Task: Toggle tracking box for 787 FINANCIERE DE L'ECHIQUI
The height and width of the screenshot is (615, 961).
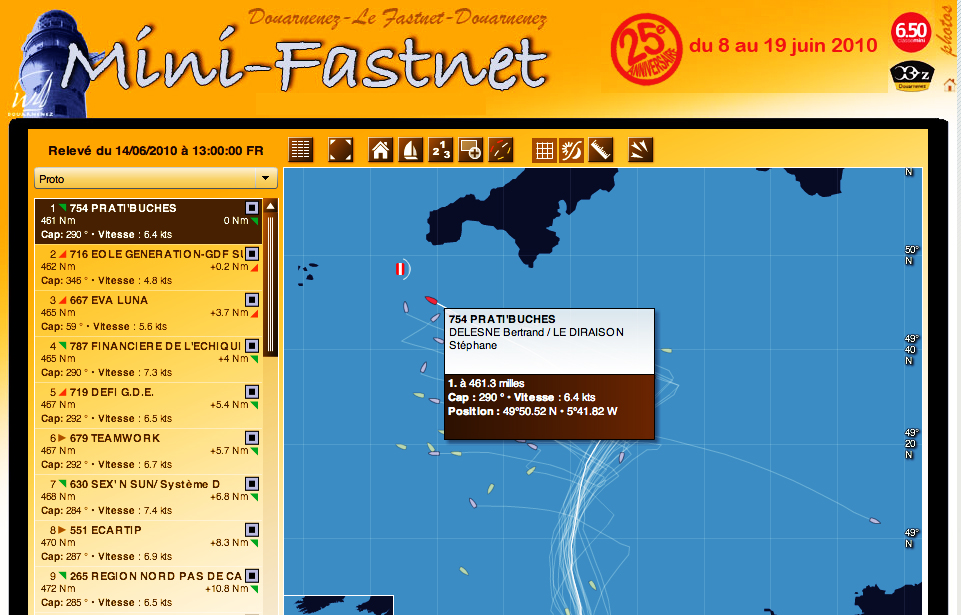Action: [252, 346]
